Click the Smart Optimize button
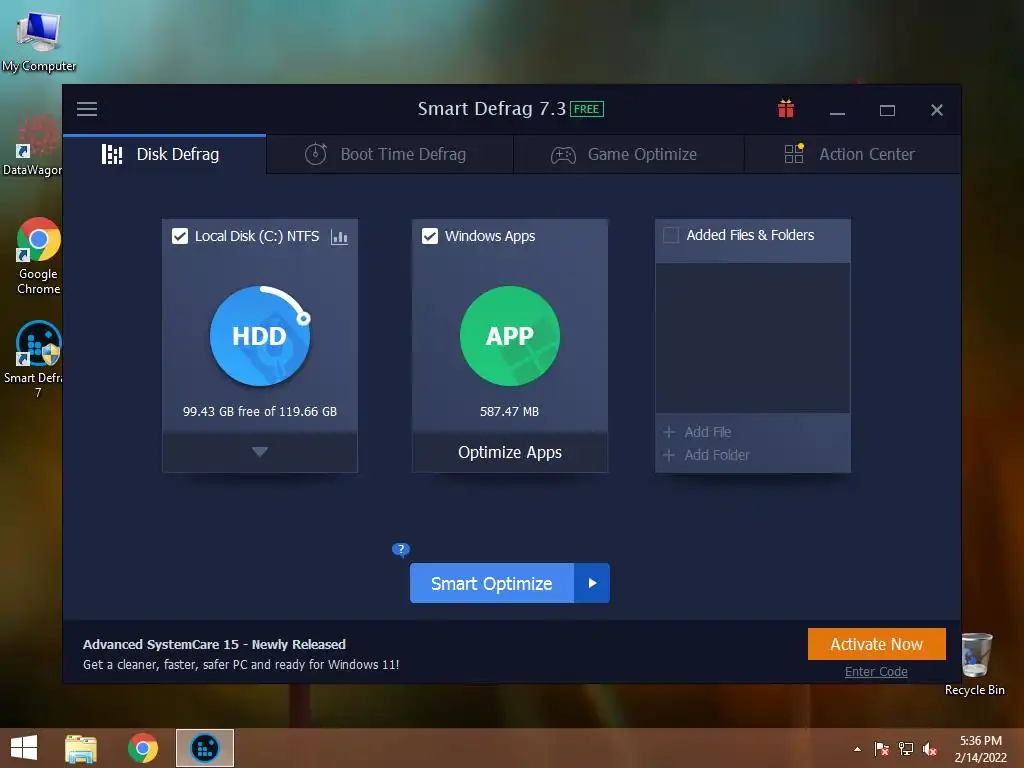The width and height of the screenshot is (1024, 768). tap(492, 583)
